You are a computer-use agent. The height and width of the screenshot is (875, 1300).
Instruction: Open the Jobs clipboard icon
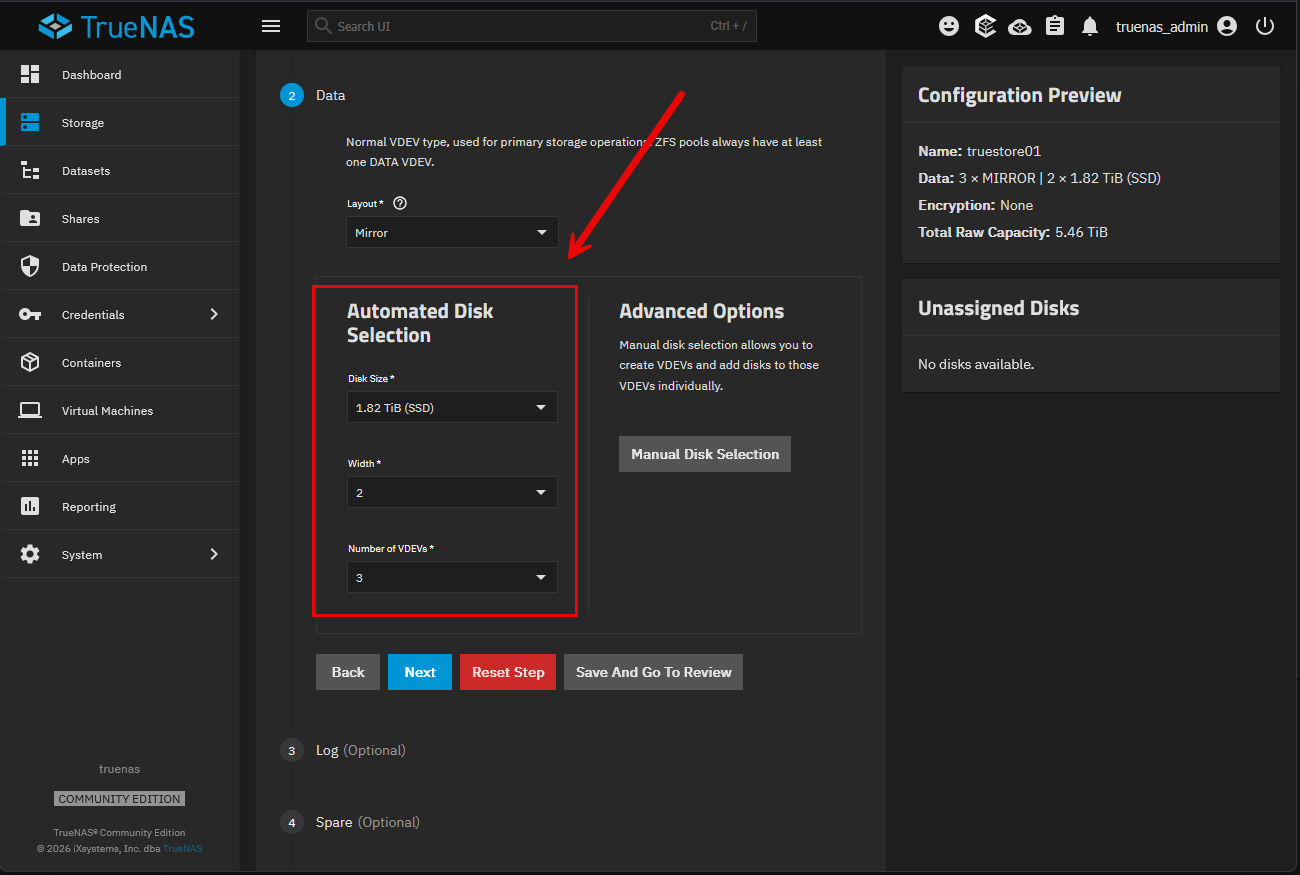tap(1055, 26)
